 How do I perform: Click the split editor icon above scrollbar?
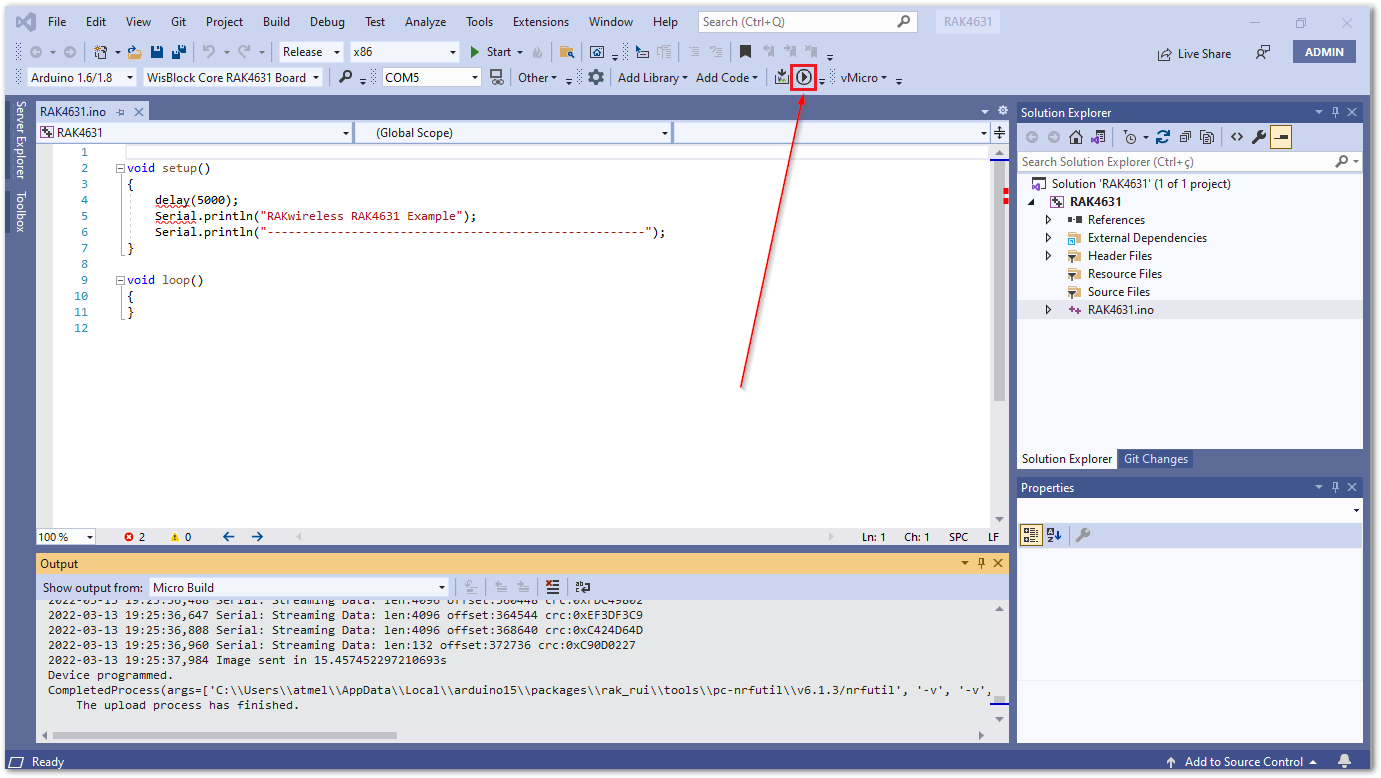click(999, 132)
